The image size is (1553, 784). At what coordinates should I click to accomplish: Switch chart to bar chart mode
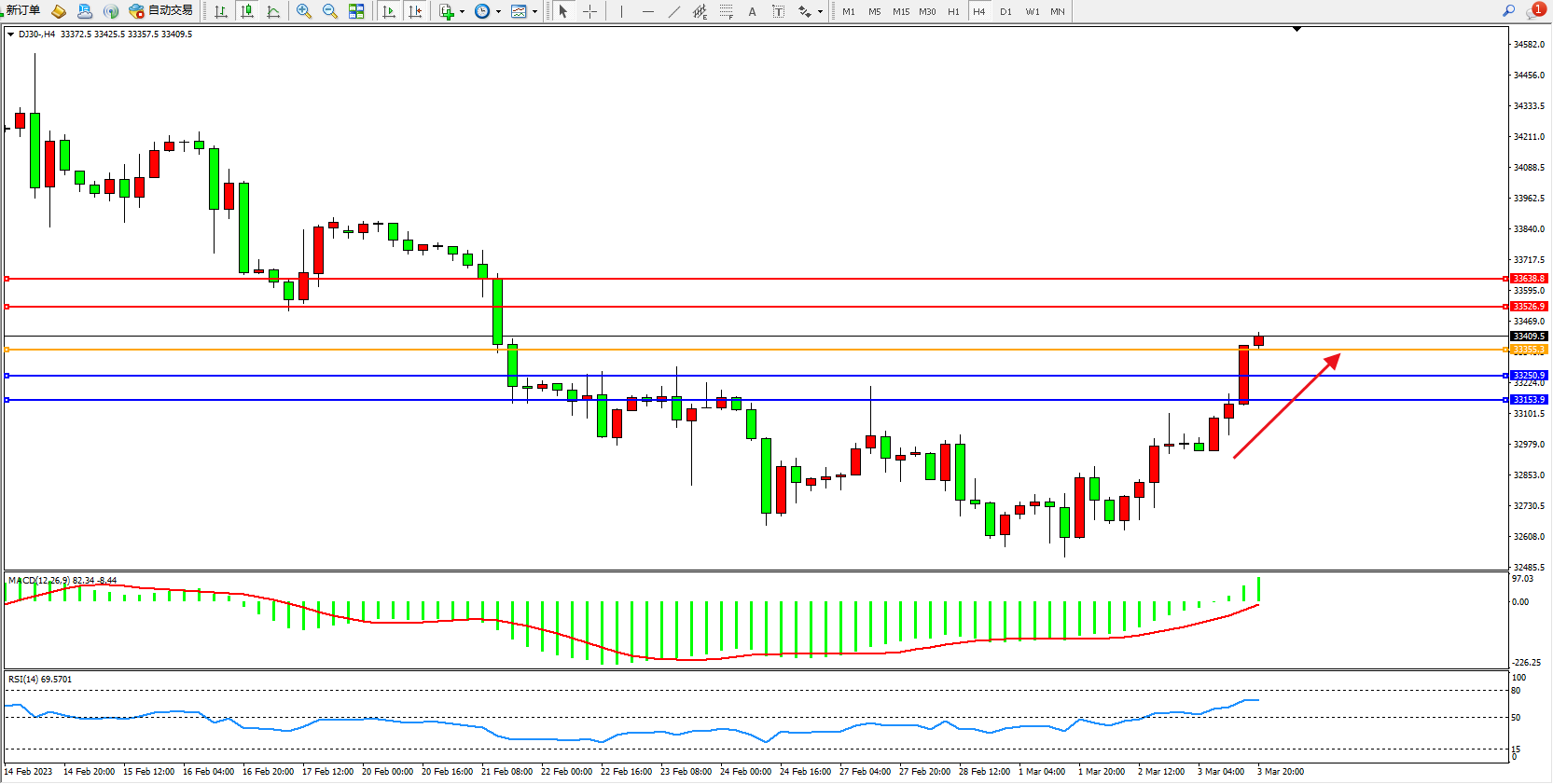click(221, 11)
